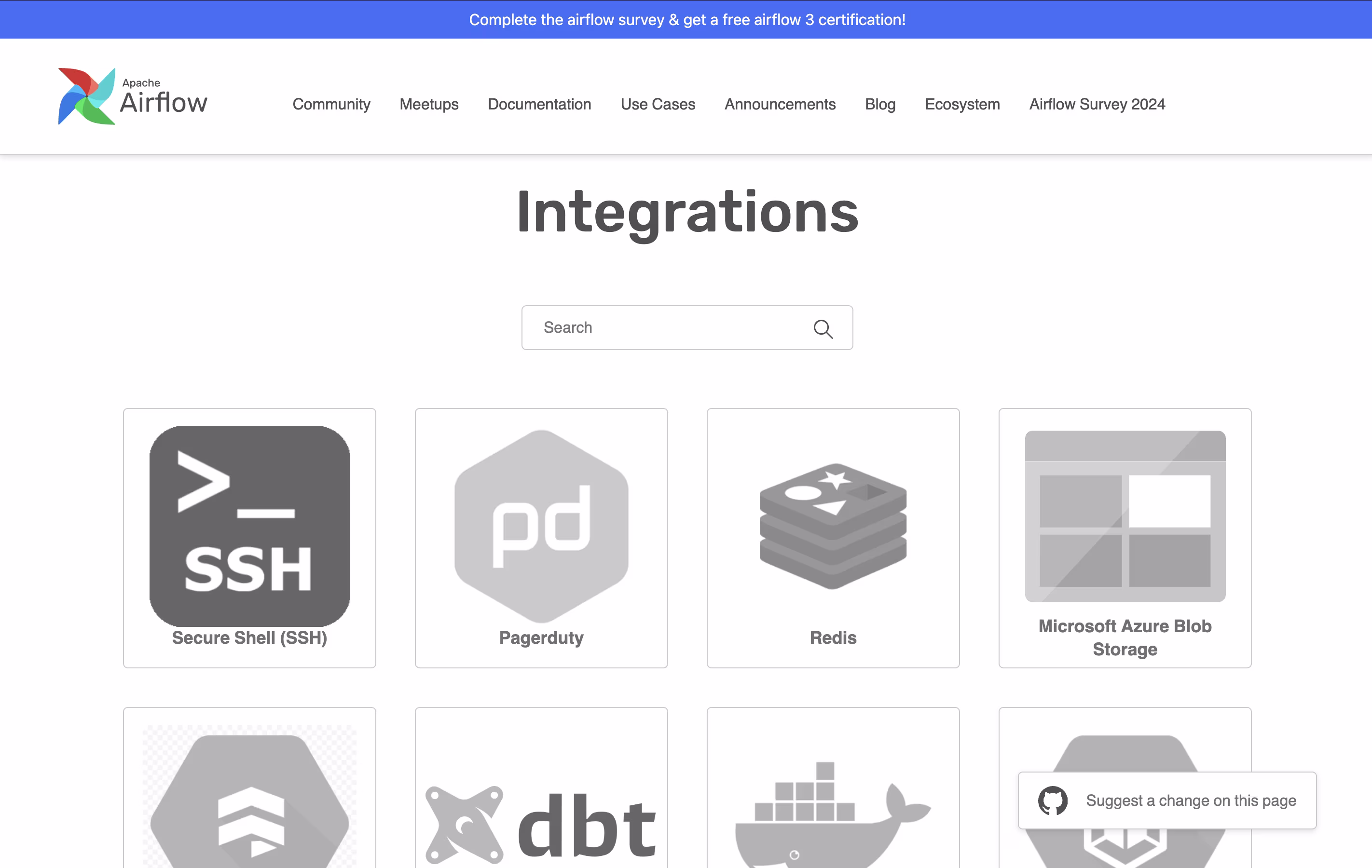1372x868 pixels.
Task: Click the airflow survey certification banner
Action: coord(686,19)
